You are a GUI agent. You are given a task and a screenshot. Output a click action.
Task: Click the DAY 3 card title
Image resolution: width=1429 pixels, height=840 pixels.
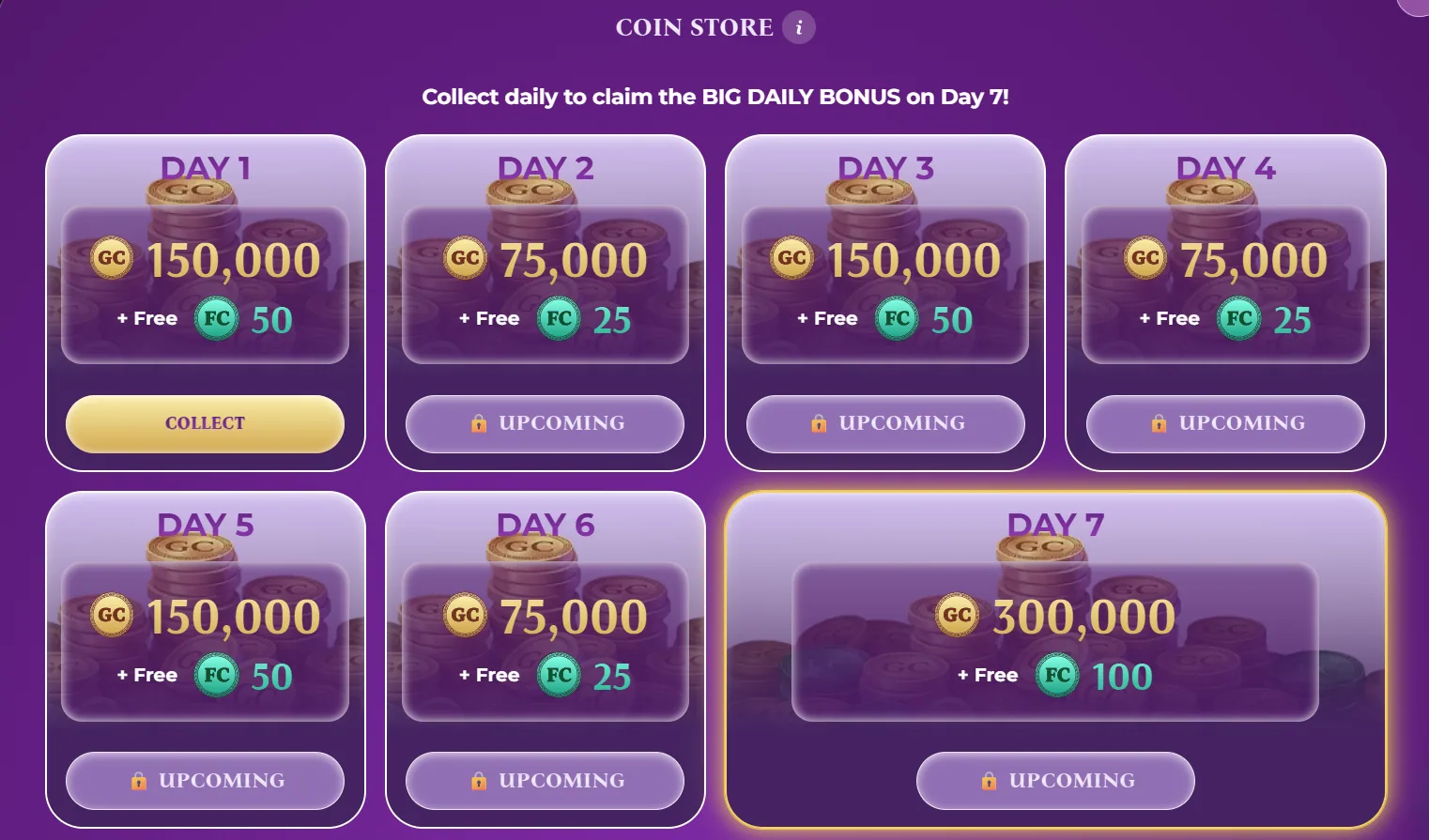[x=884, y=167]
